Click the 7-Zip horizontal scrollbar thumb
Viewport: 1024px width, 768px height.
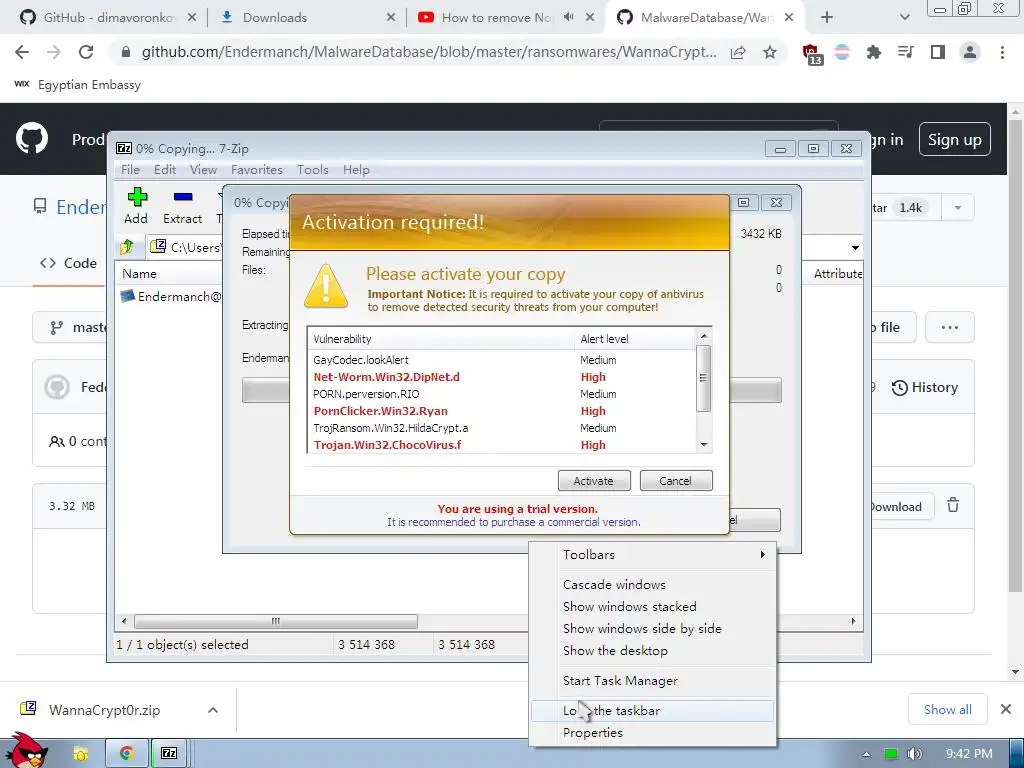(x=276, y=621)
